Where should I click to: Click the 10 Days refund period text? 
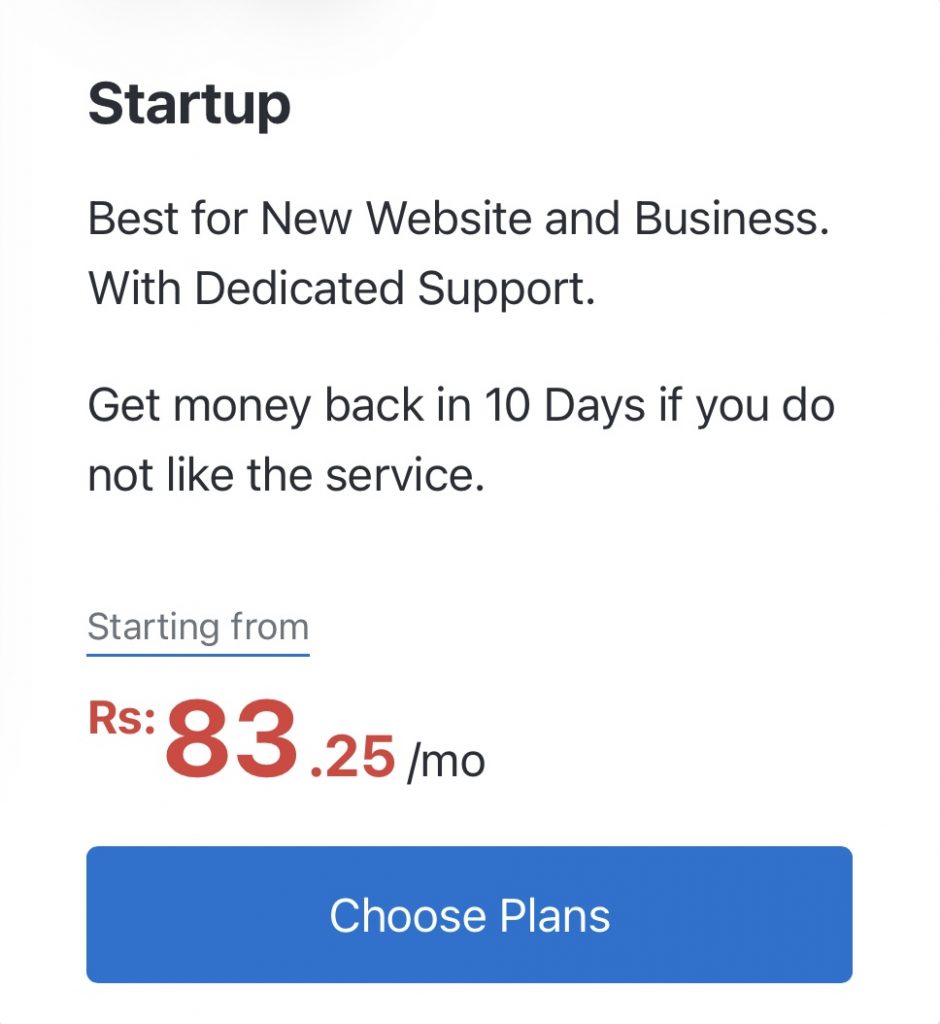coord(564,406)
